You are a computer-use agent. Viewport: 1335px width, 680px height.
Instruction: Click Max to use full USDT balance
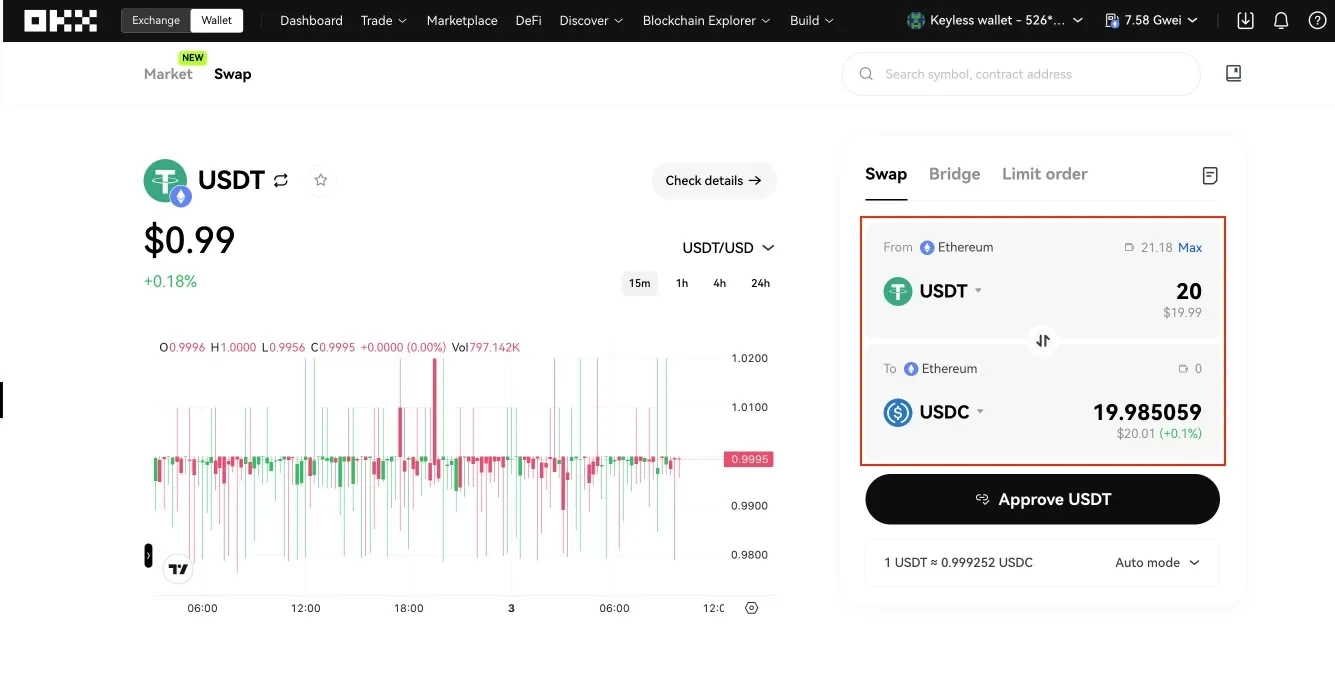point(1190,247)
